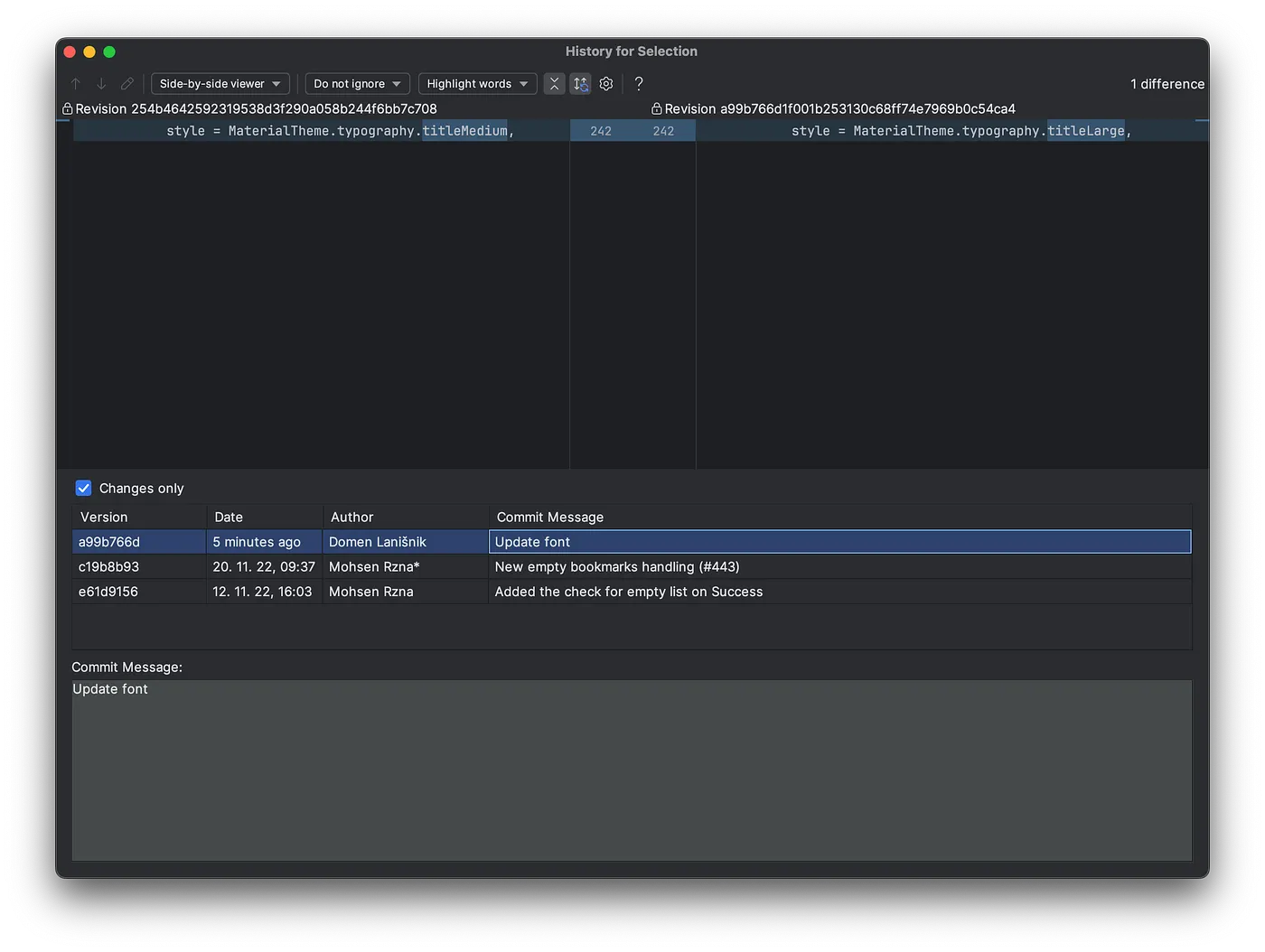Select the e61d9156 revision row

[108, 592]
